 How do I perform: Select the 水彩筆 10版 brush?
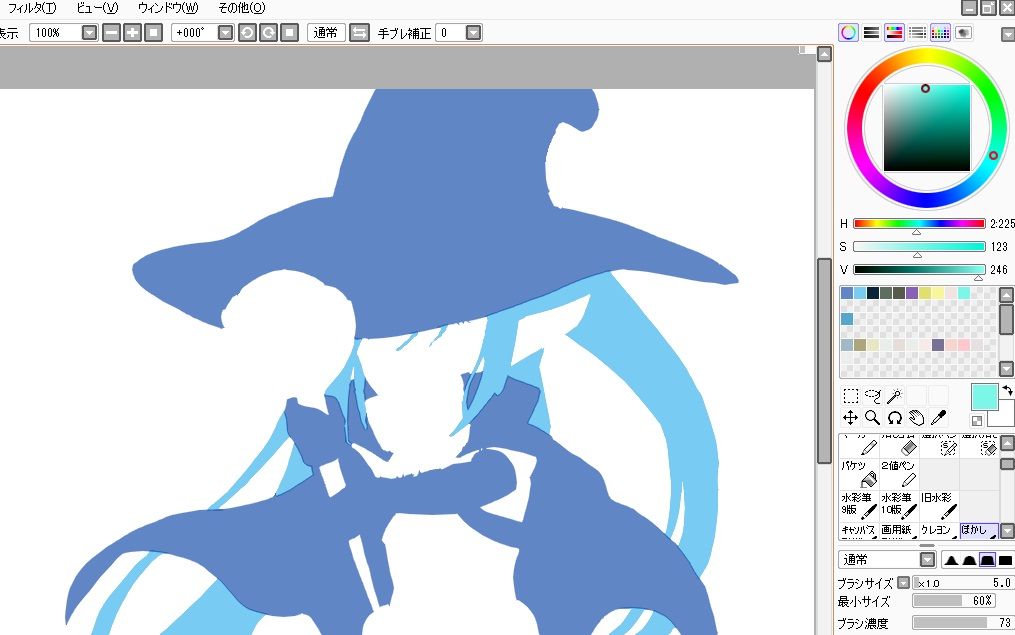pos(899,506)
